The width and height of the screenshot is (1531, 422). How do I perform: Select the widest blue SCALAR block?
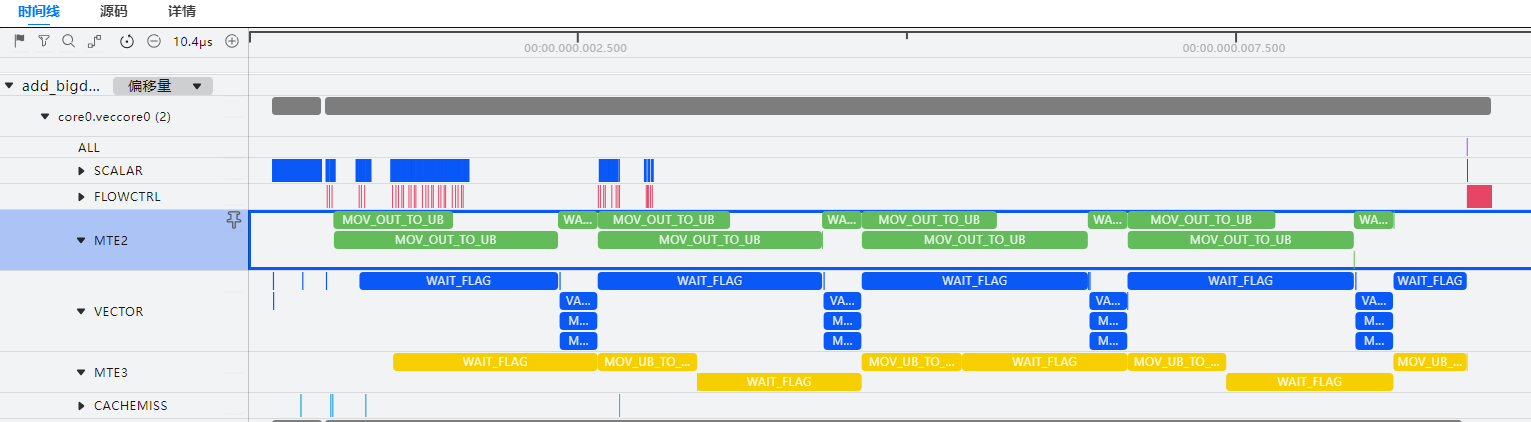pos(430,170)
